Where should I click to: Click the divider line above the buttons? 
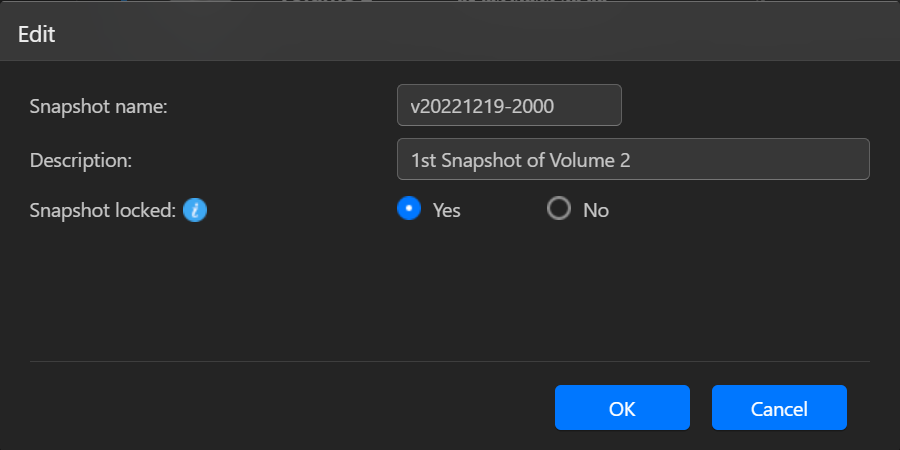click(x=450, y=361)
